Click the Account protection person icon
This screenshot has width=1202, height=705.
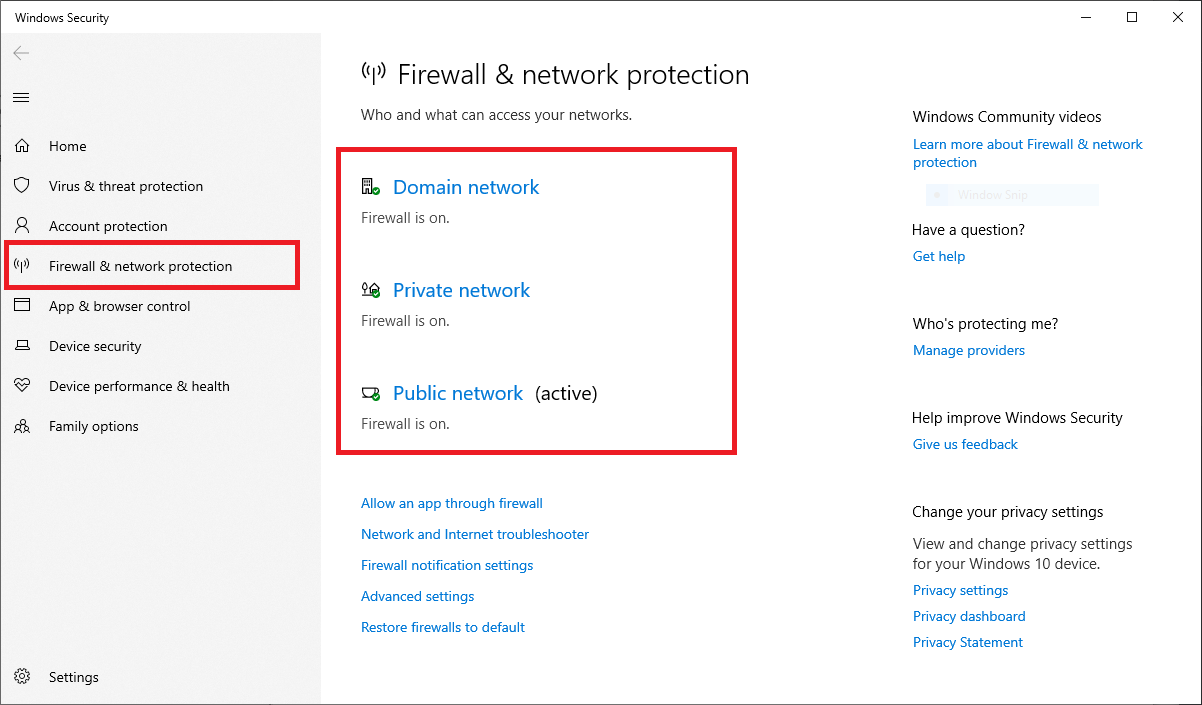(x=22, y=226)
